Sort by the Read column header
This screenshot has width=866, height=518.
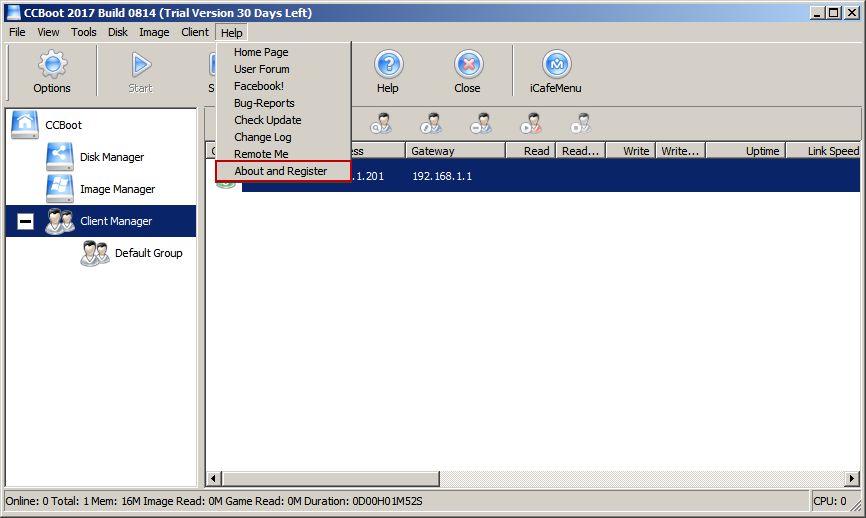click(x=530, y=151)
